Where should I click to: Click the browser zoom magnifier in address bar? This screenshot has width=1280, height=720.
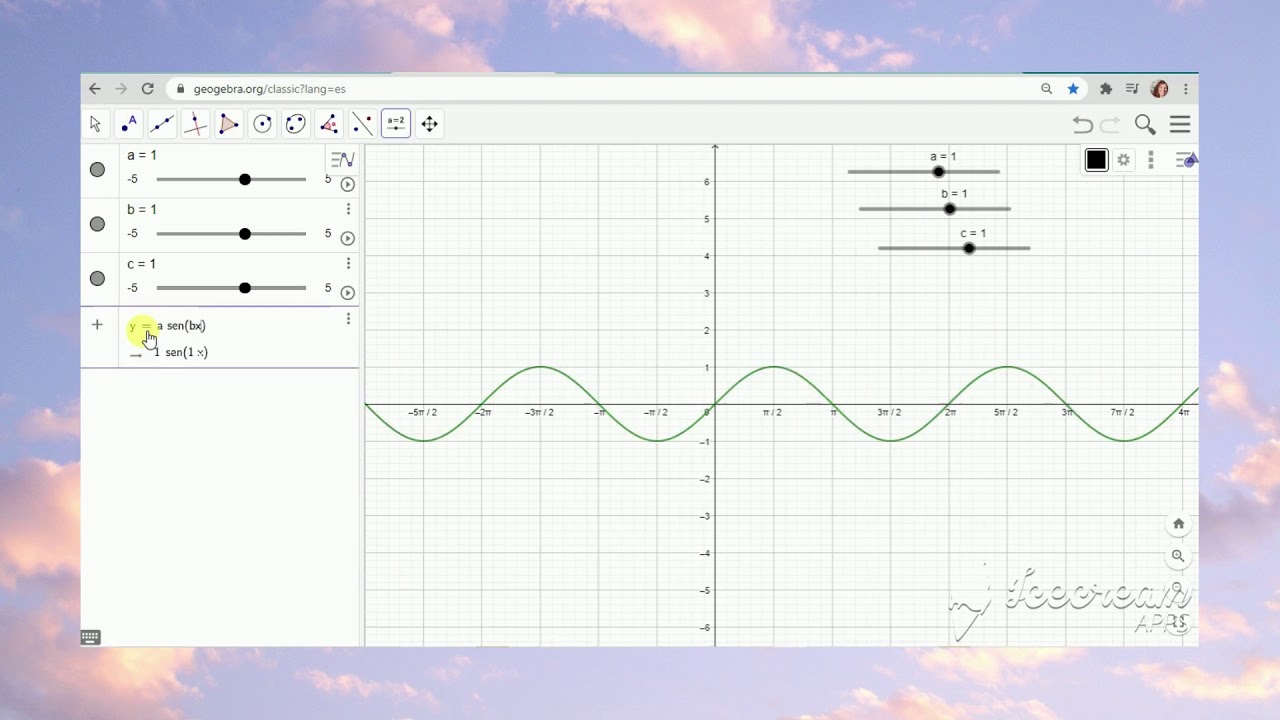click(1047, 89)
